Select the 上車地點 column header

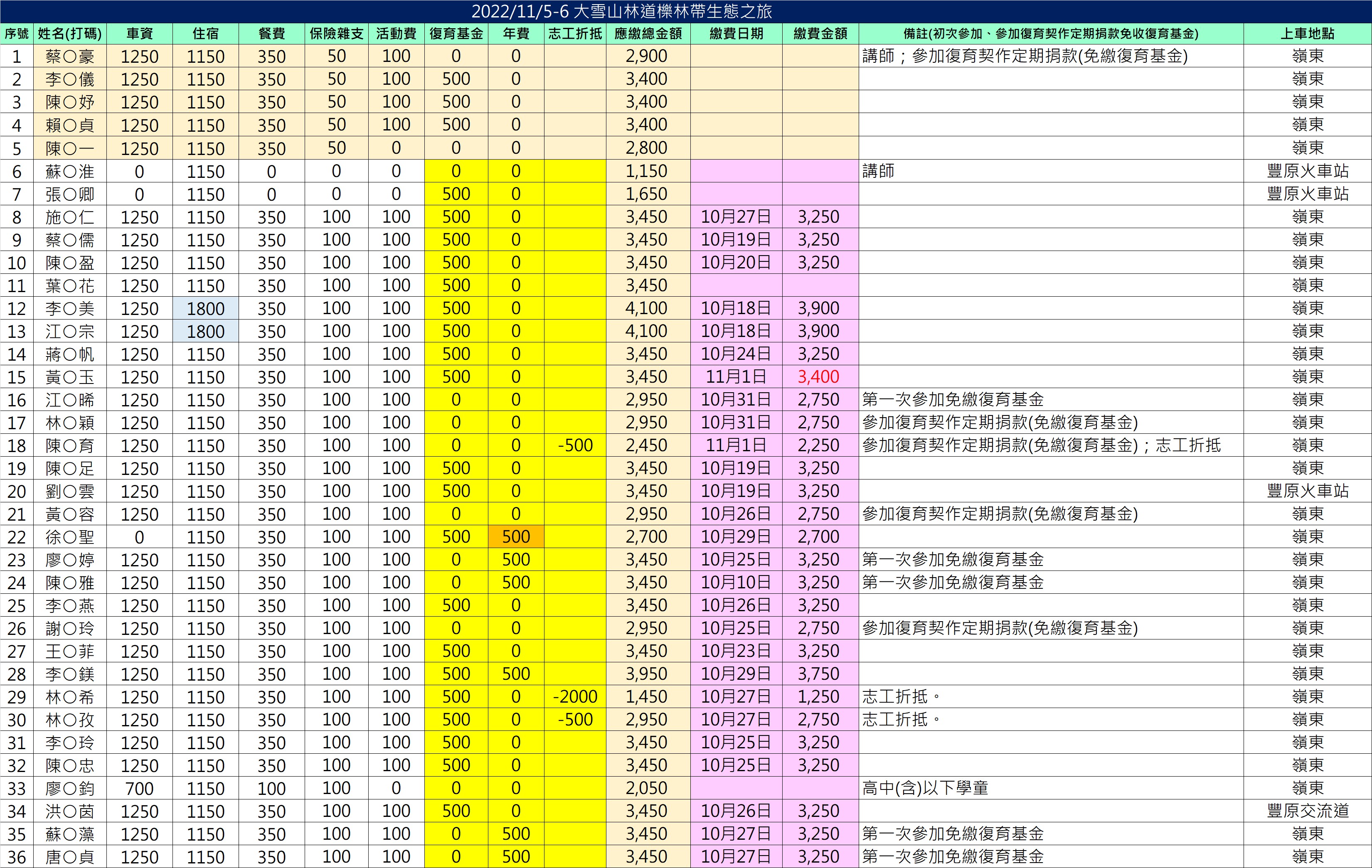coord(1307,34)
